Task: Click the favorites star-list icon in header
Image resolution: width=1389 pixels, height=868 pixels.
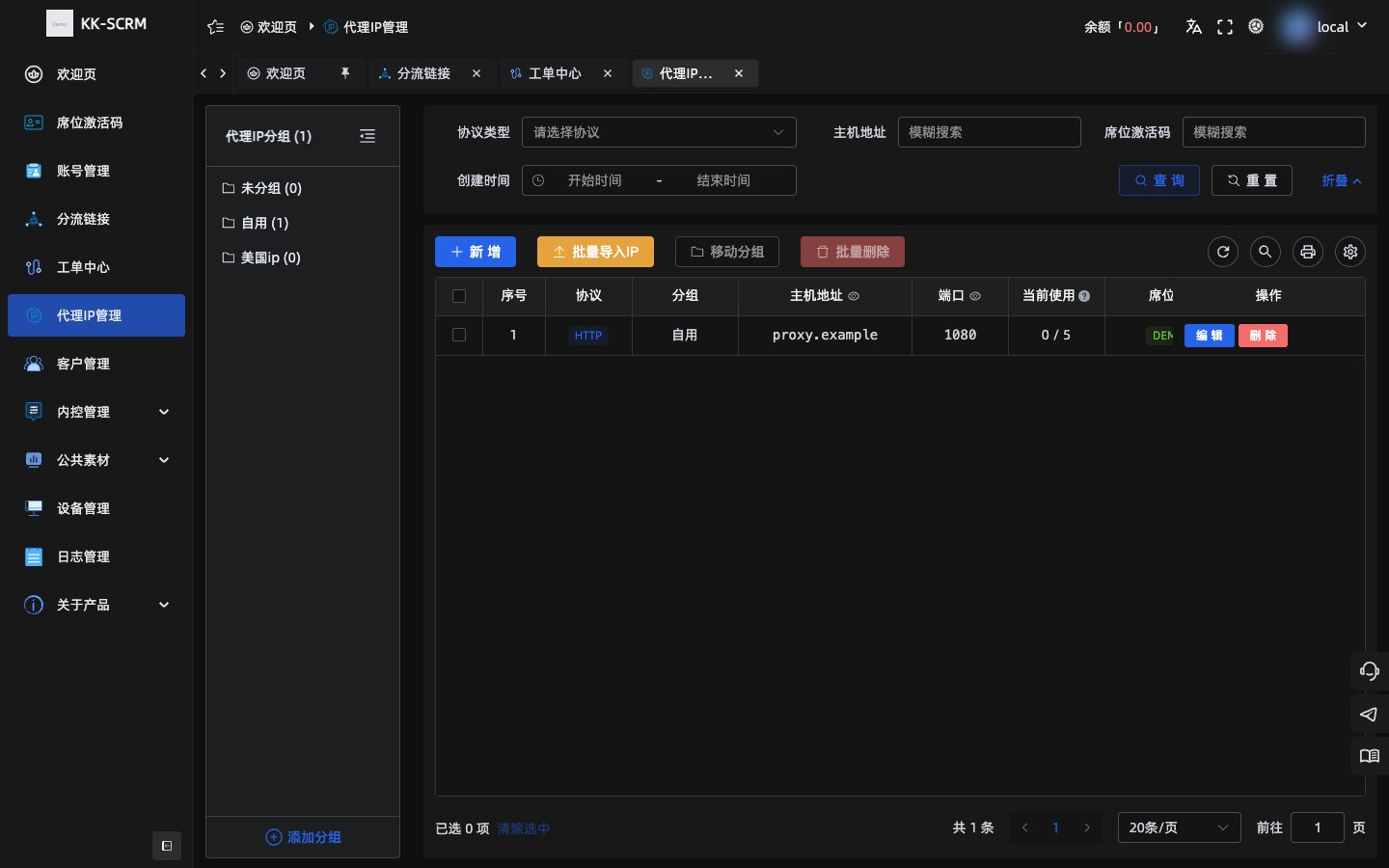Action: pyautogui.click(x=216, y=27)
